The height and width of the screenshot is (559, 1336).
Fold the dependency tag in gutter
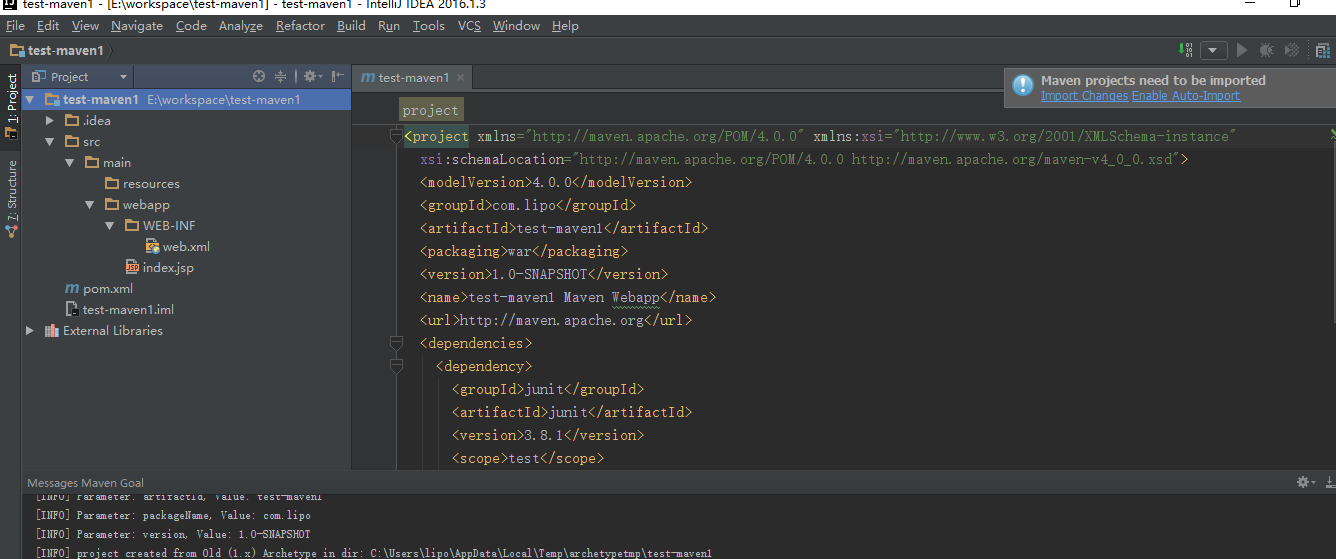click(396, 366)
